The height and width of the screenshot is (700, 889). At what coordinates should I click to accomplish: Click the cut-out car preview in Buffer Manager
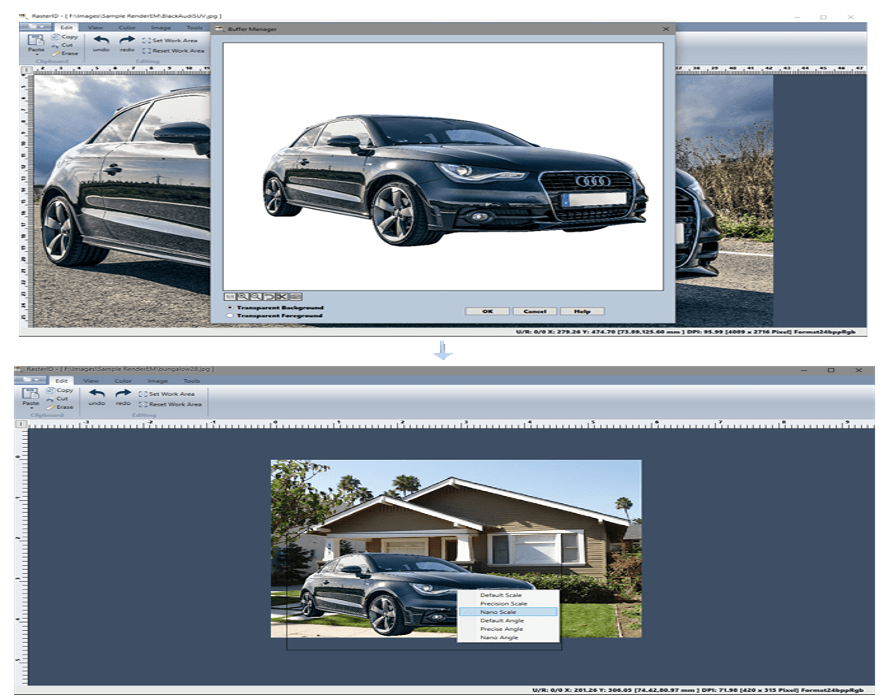point(455,180)
